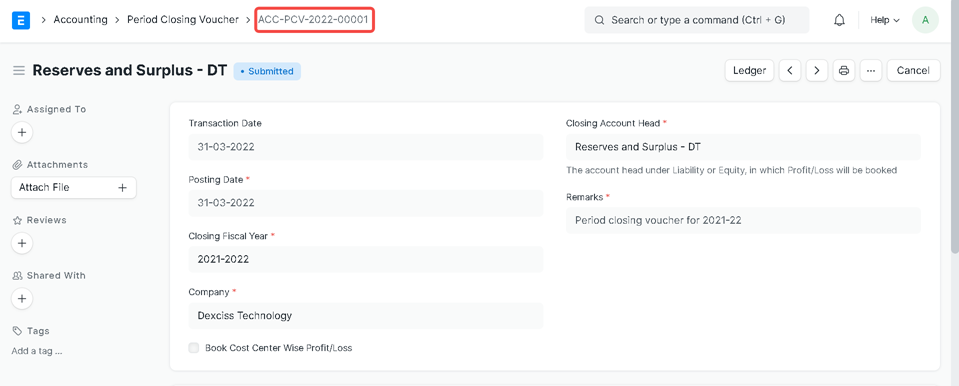The width and height of the screenshot is (959, 386).
Task: Open the notifications bell
Action: [839, 20]
